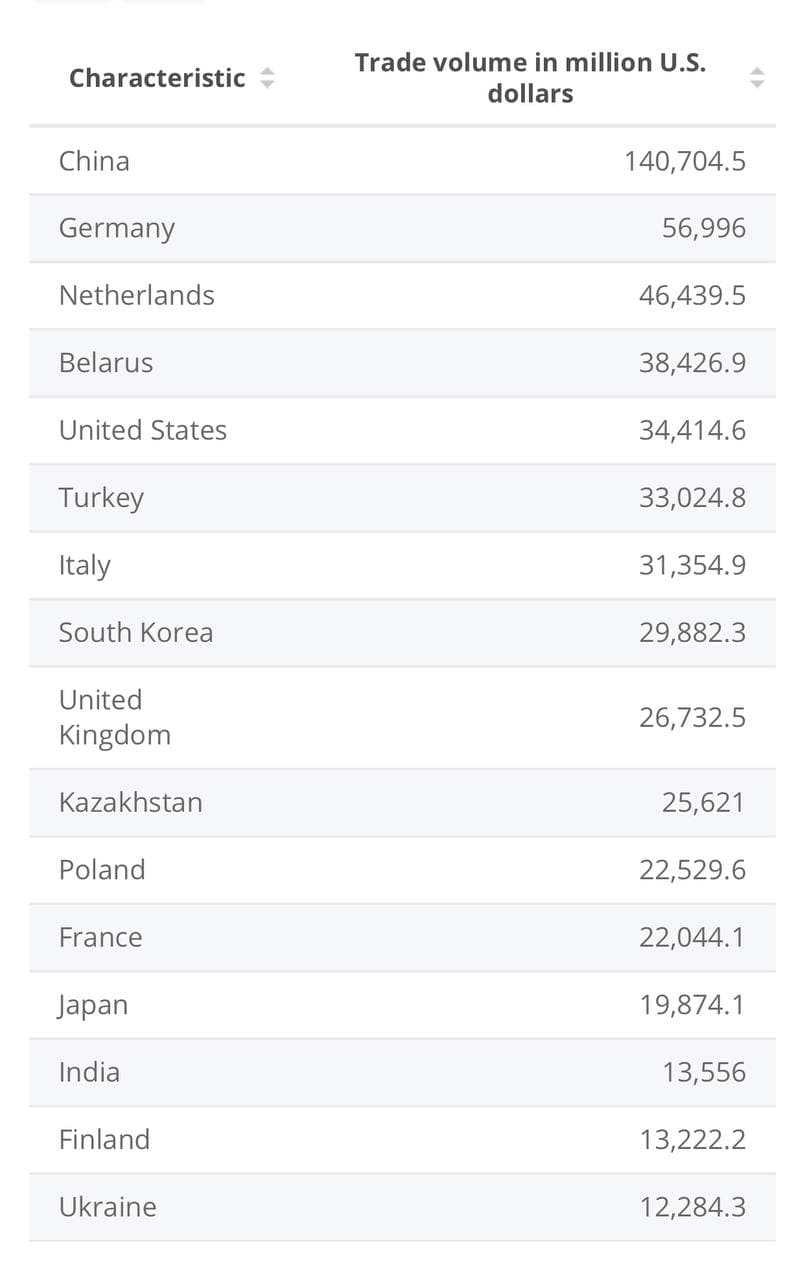Select France's trade value 22,044.1
Screen dimensions: 805x1280
pyautogui.click(x=692, y=937)
